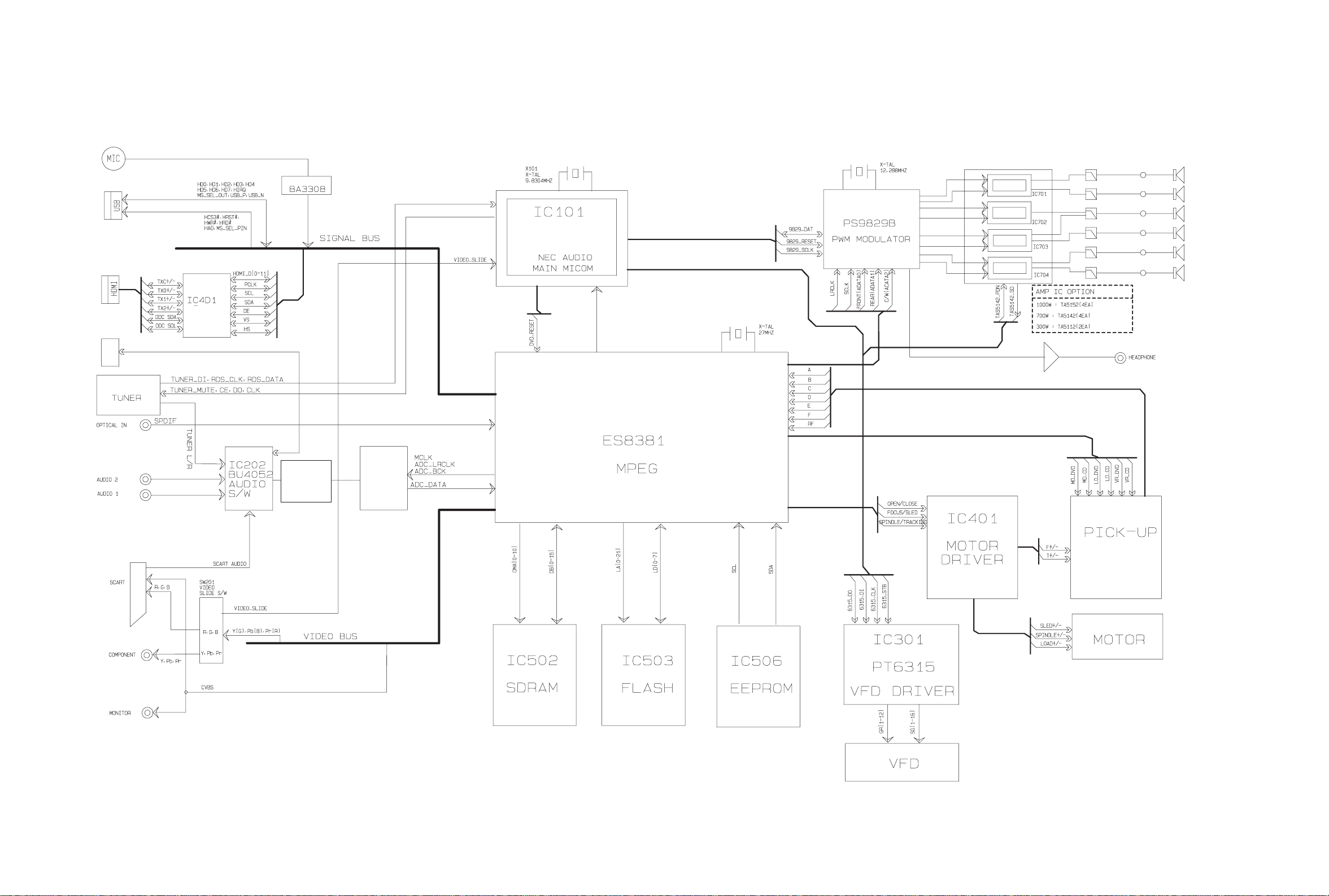Click the 'TUNER_DI, RDS_CLK, RDS_DATA' label
Screen dimensions: 1329x896
pos(226,379)
